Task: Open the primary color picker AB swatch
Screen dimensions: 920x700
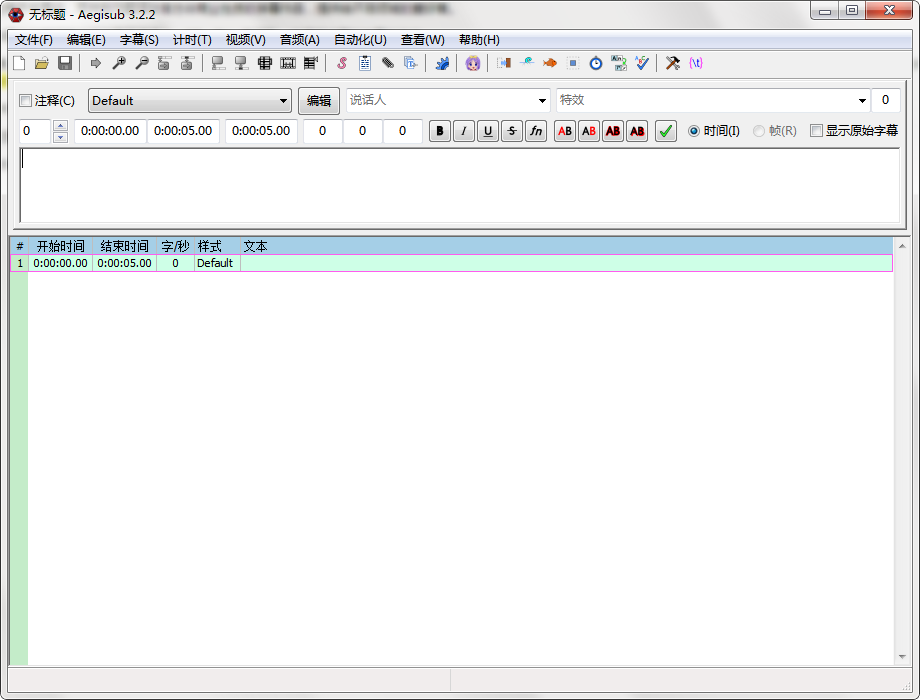Action: [x=564, y=130]
